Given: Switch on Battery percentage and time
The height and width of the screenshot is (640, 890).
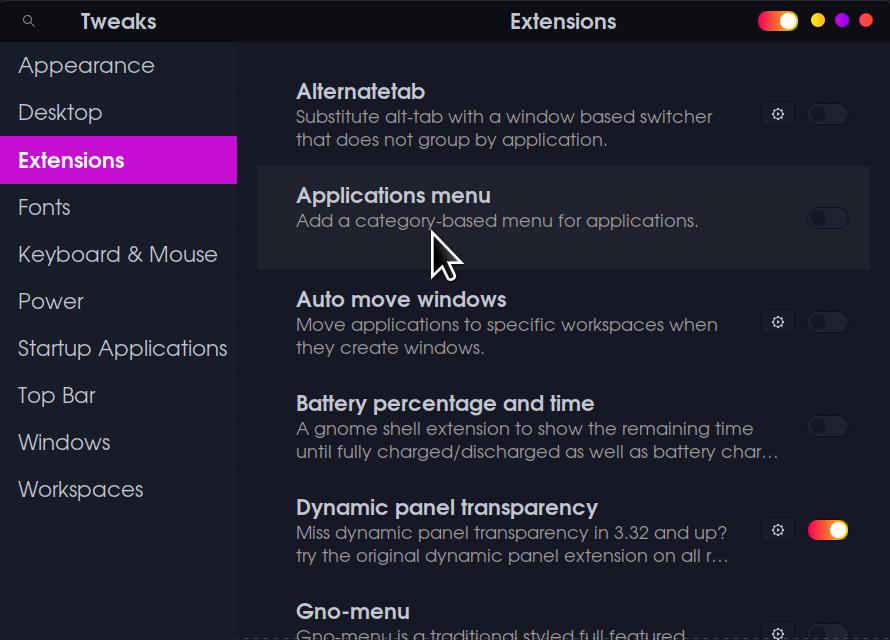Looking at the screenshot, I should point(827,426).
